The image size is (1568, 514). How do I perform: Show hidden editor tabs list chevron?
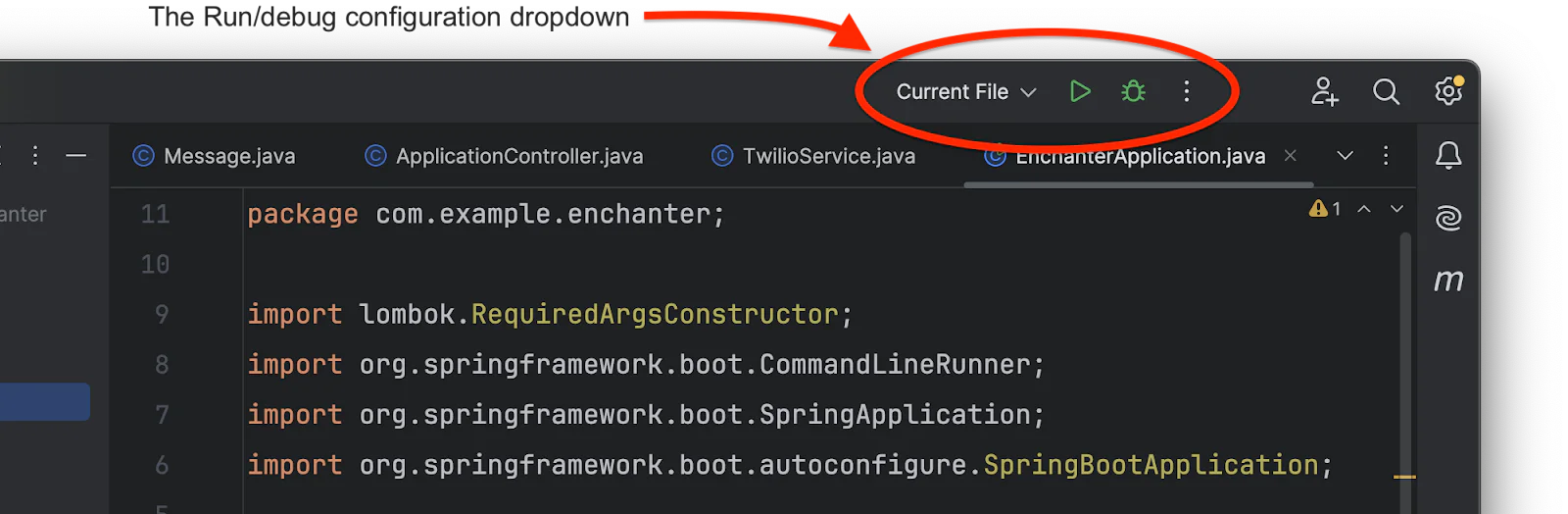tap(1346, 155)
